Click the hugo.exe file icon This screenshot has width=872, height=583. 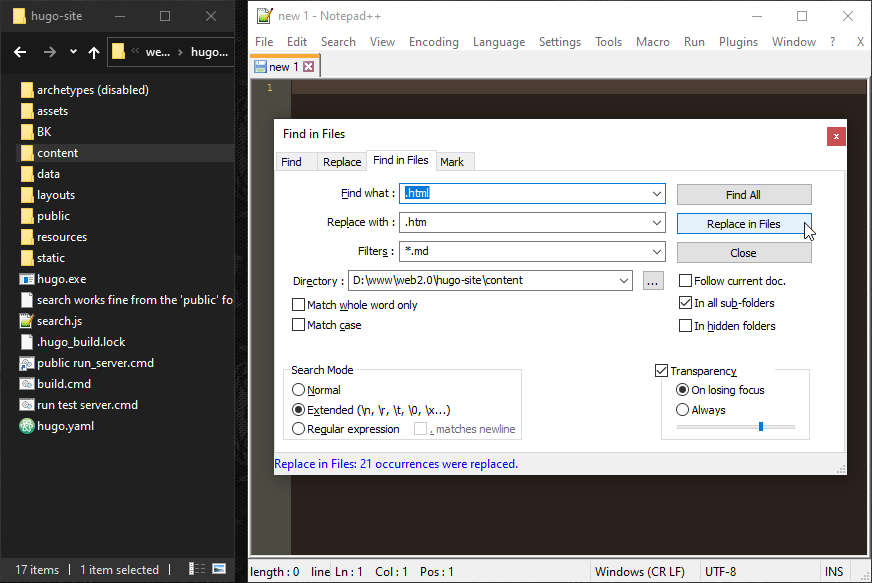point(27,279)
